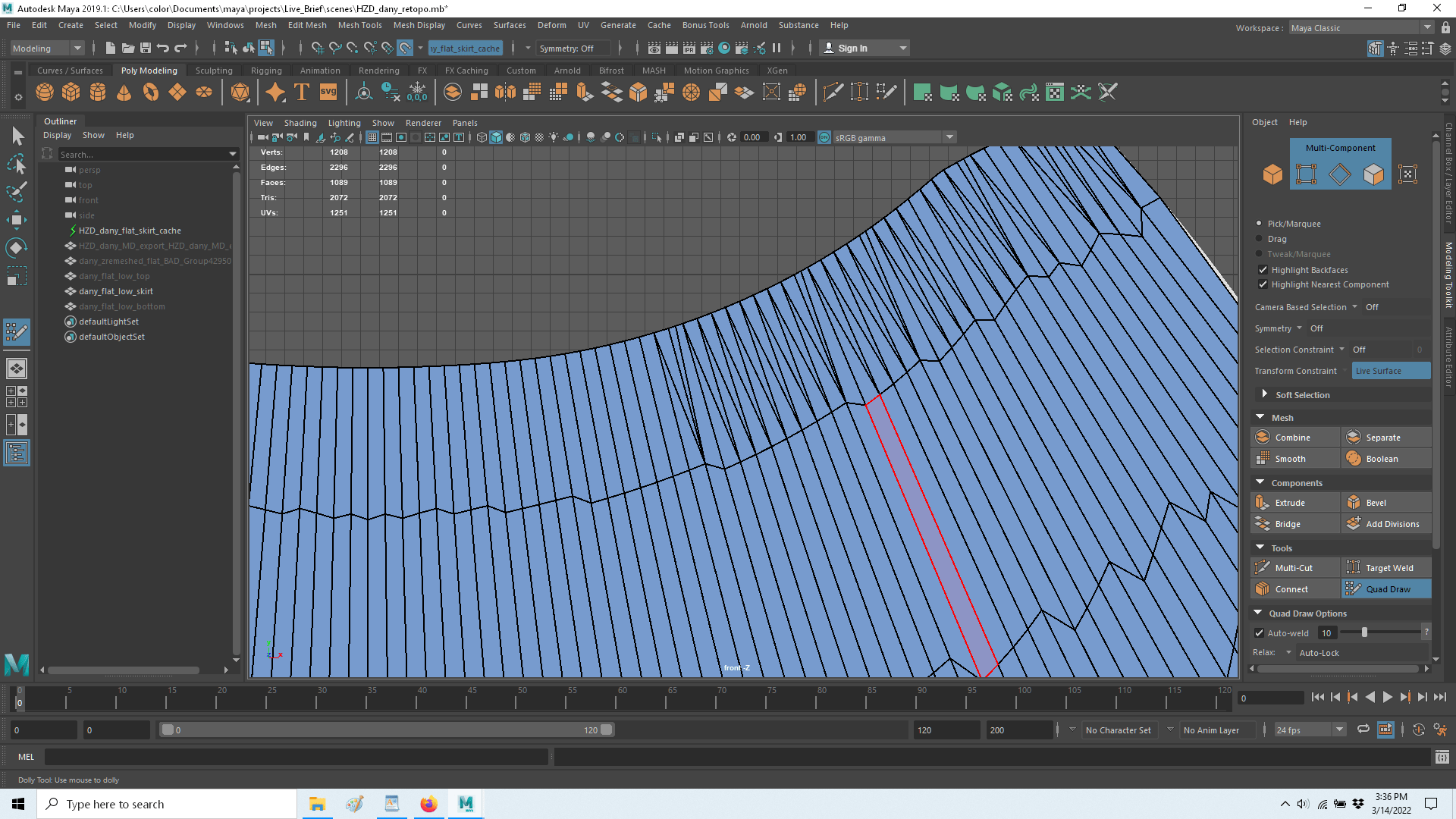
Task: Click the Multi-Cut tool icon
Action: pyautogui.click(x=1263, y=568)
